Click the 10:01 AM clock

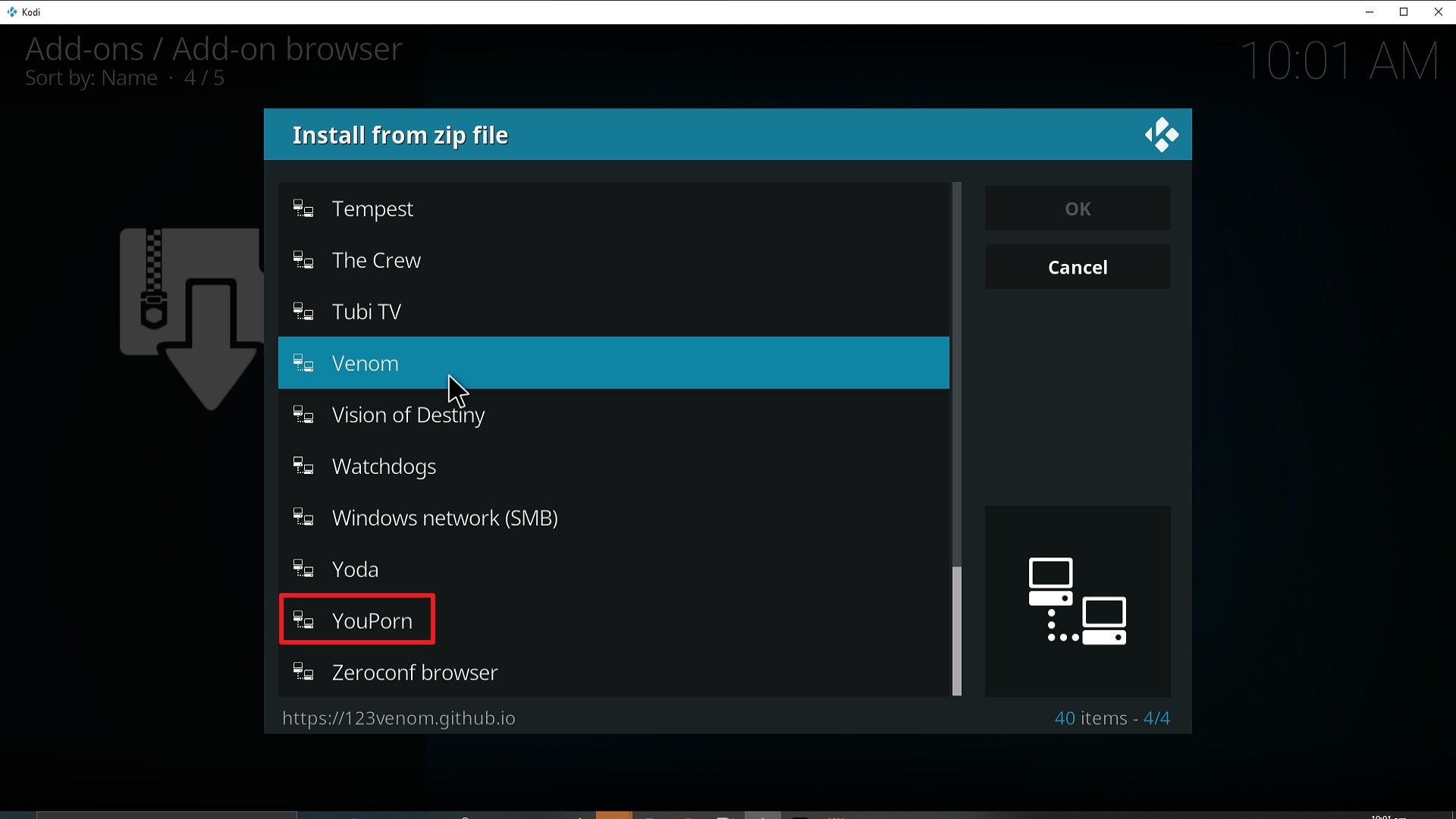[x=1340, y=61]
